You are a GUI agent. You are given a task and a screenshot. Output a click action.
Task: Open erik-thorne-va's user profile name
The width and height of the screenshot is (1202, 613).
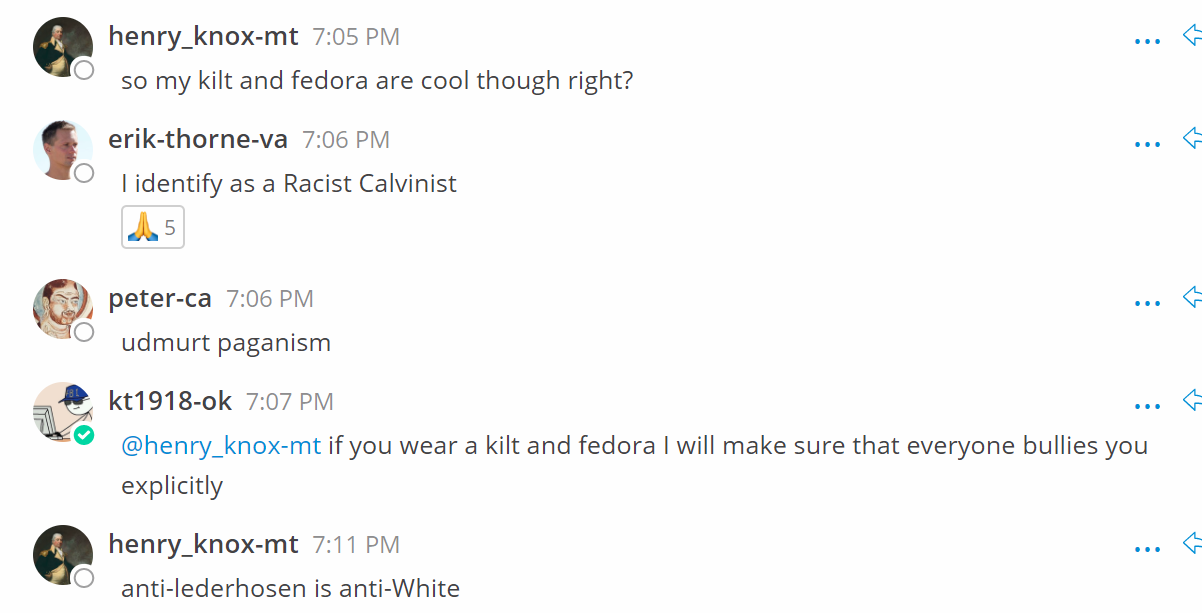point(198,140)
